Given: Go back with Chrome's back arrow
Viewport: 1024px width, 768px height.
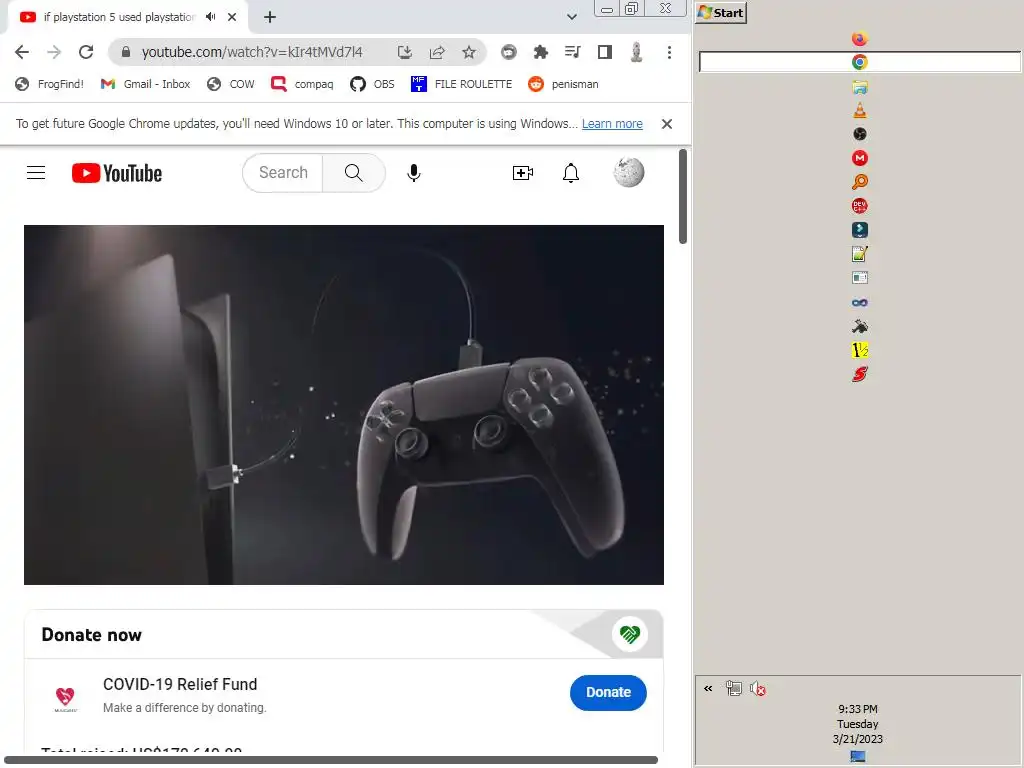Looking at the screenshot, I should click(22, 52).
